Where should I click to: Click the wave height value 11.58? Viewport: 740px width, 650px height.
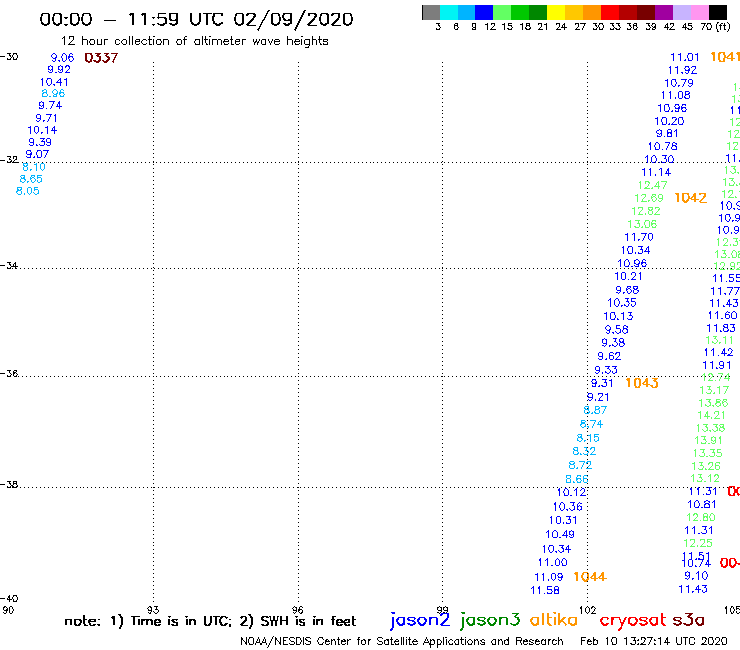tap(545, 591)
